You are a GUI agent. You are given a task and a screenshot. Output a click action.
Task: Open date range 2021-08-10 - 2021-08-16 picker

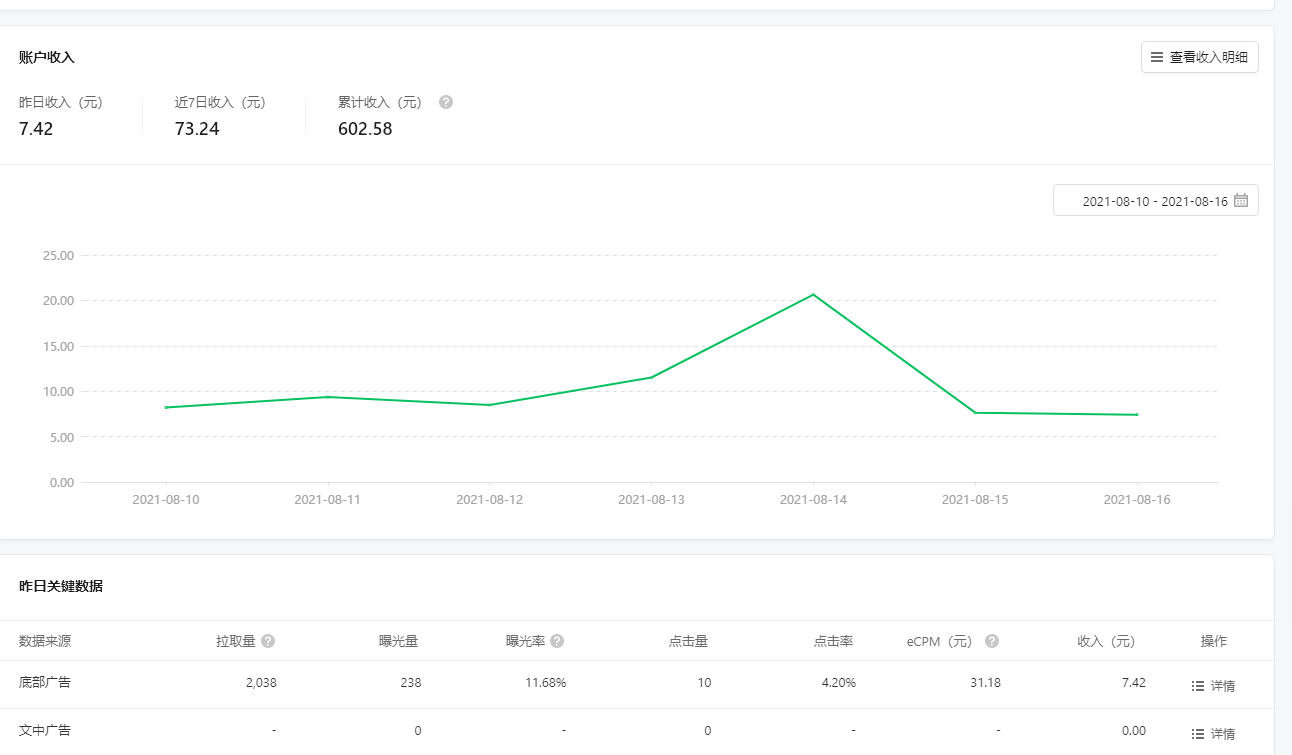click(x=1155, y=201)
